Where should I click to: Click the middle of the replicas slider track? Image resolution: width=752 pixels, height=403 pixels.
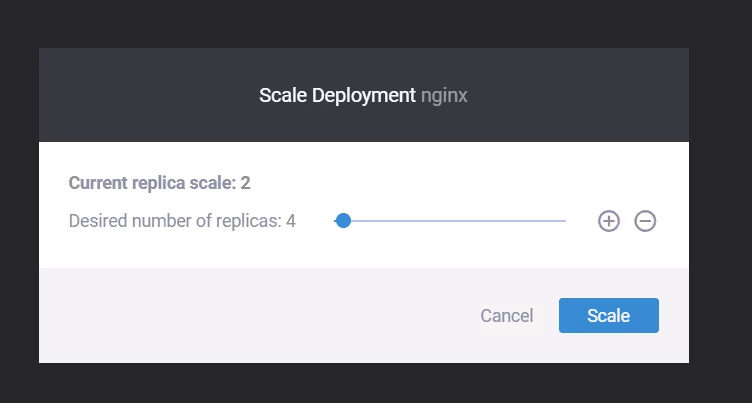tap(450, 221)
